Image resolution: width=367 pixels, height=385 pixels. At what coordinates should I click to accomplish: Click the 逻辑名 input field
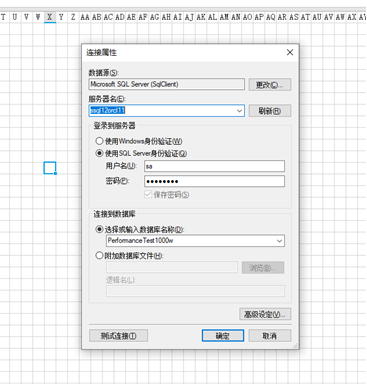point(195,291)
